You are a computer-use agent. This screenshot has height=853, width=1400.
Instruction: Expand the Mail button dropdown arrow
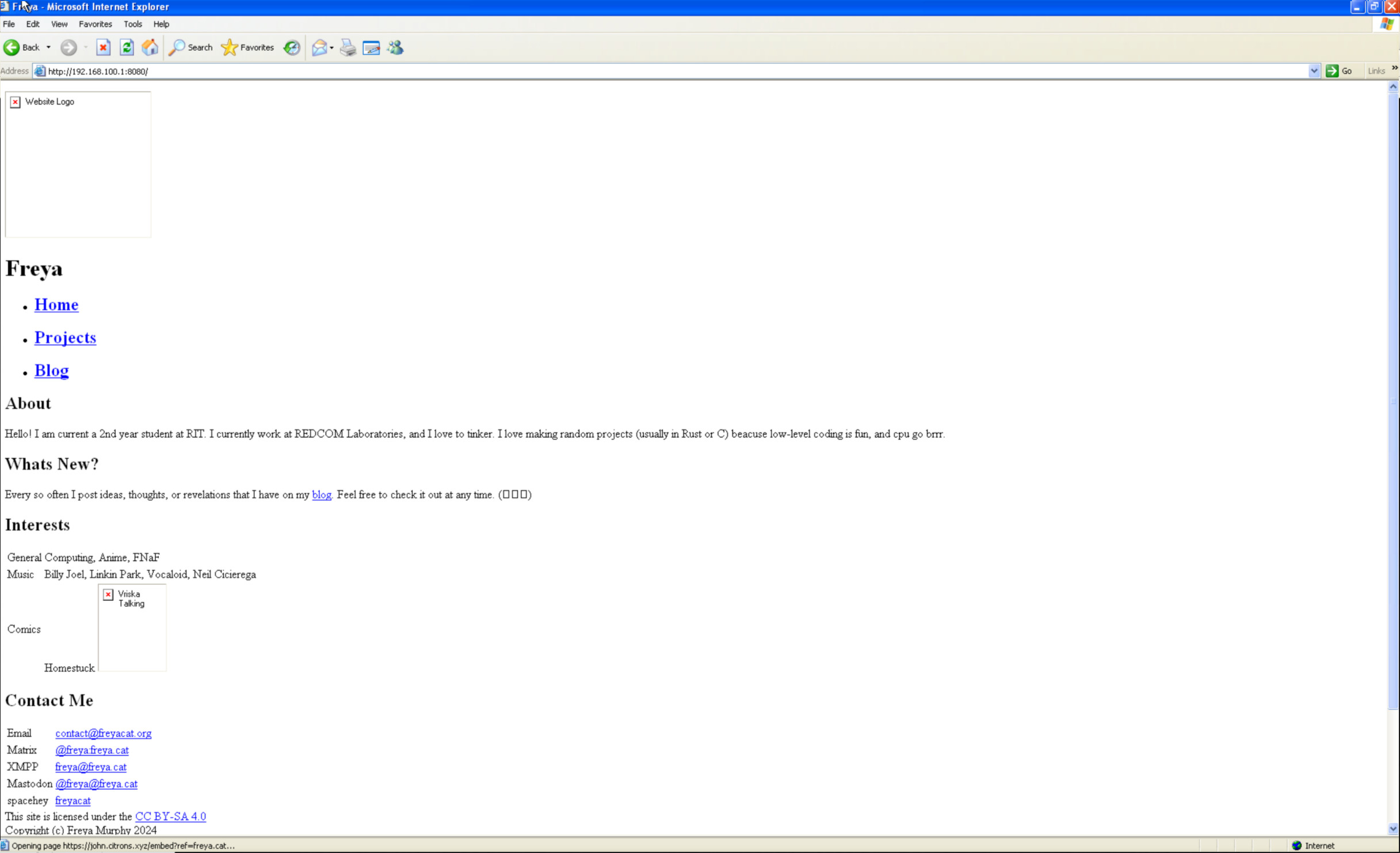click(x=331, y=48)
